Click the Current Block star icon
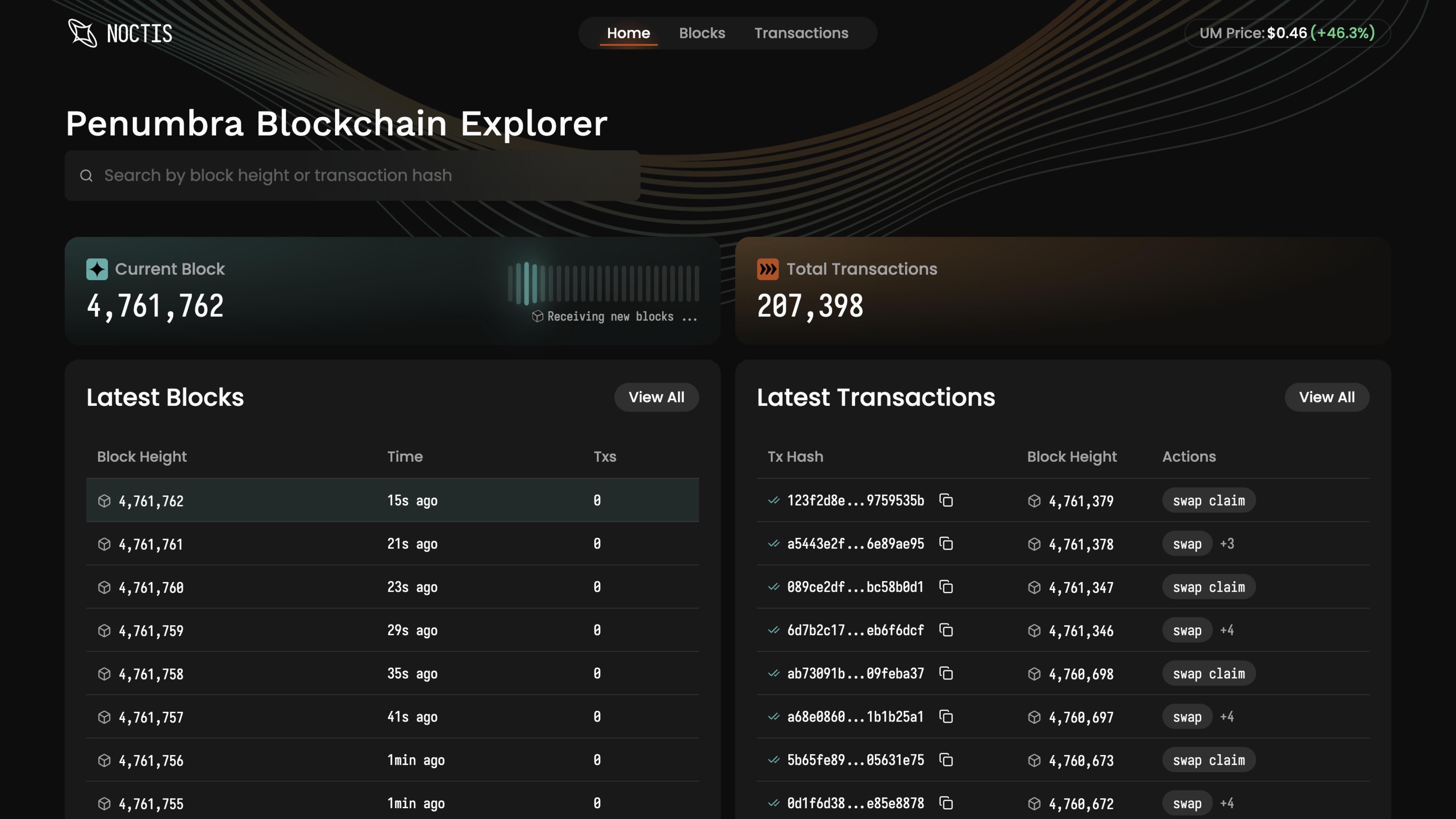This screenshot has width=1456, height=819. point(97,269)
